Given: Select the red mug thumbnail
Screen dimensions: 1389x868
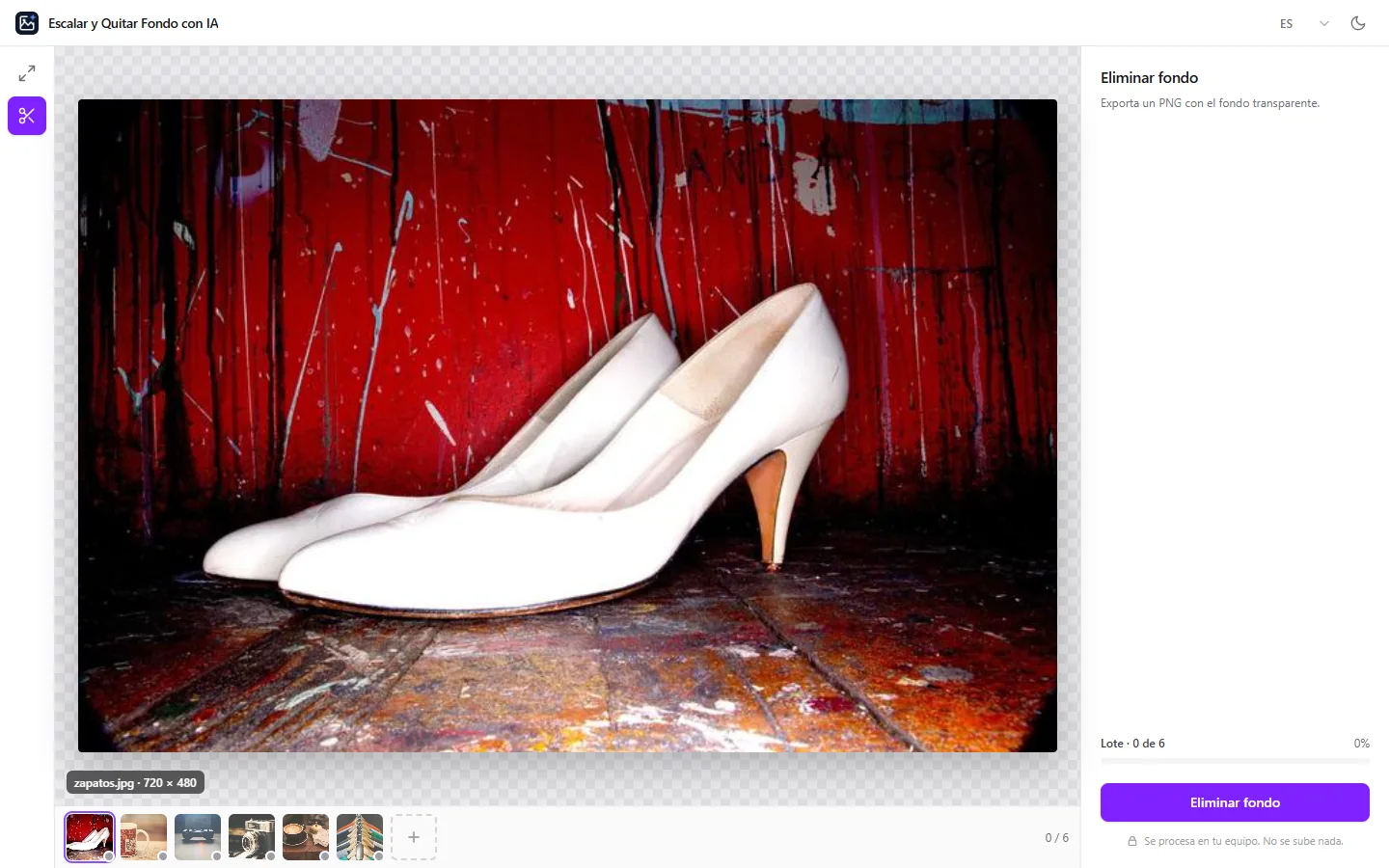Looking at the screenshot, I should tap(144, 837).
